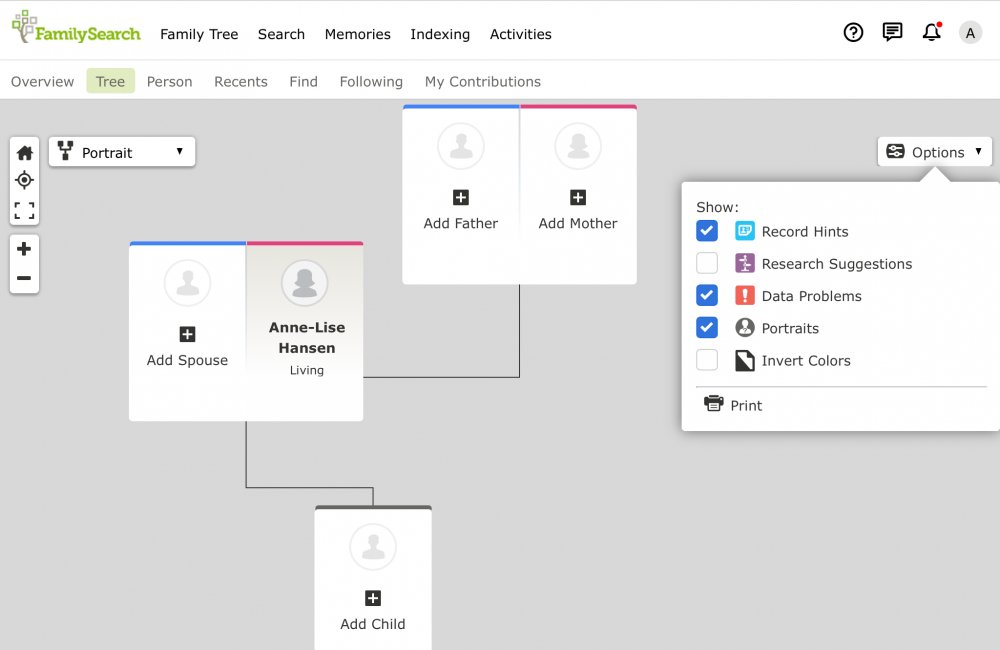Click the home icon in map controls
Image resolution: width=1000 pixels, height=650 pixels.
(24, 153)
